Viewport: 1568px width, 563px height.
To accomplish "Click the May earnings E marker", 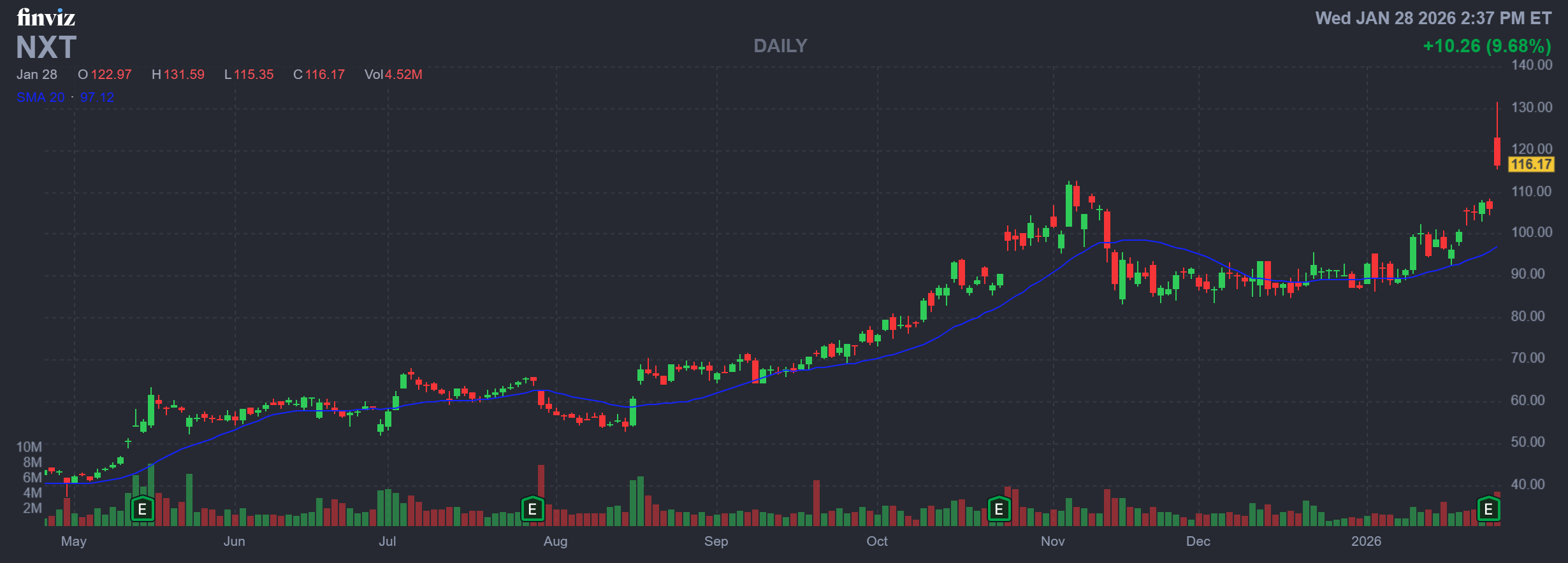I will [x=142, y=510].
